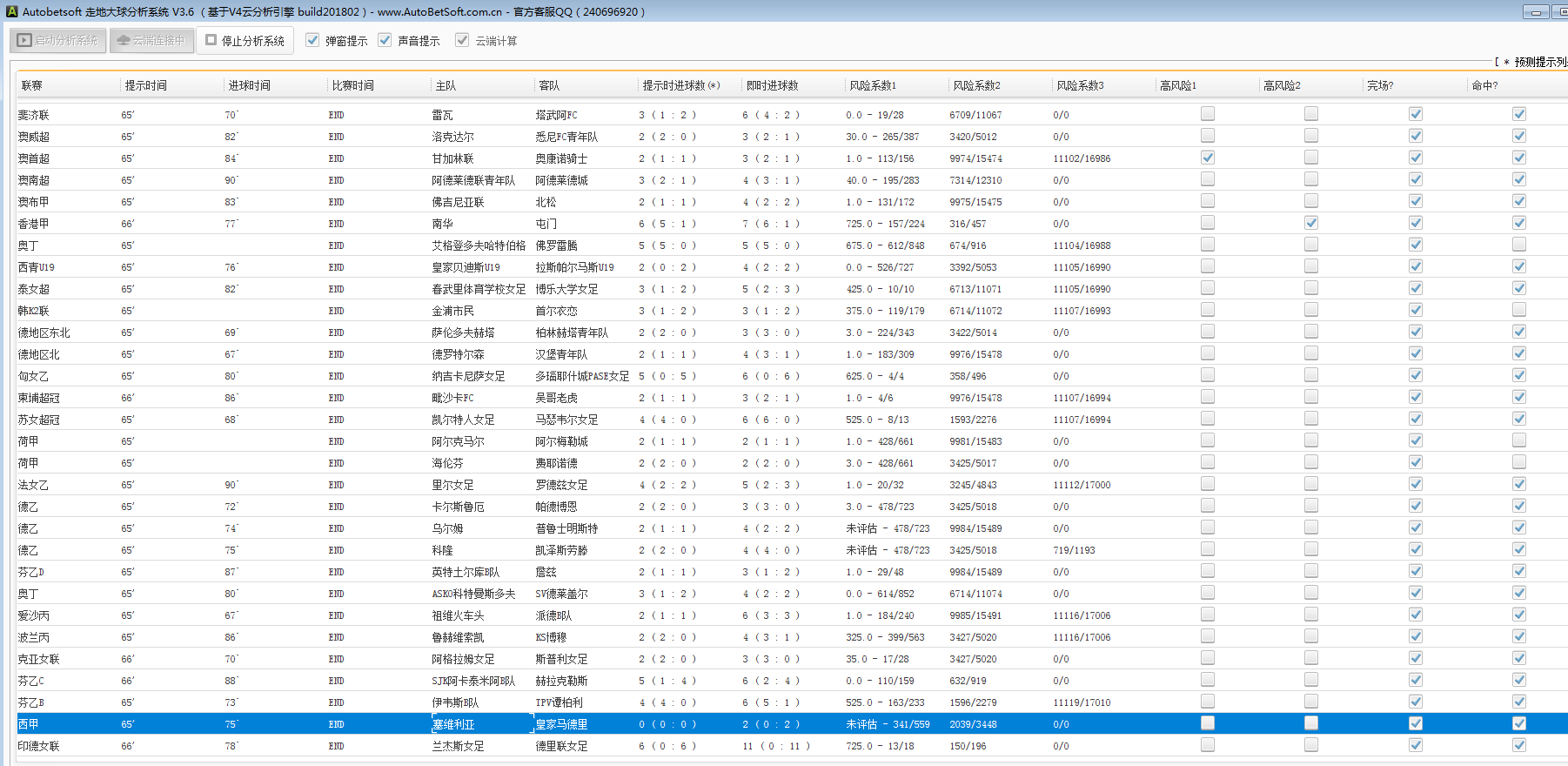Minimize the Autobetsoft window
This screenshot has width=1568, height=766.
click(1536, 12)
